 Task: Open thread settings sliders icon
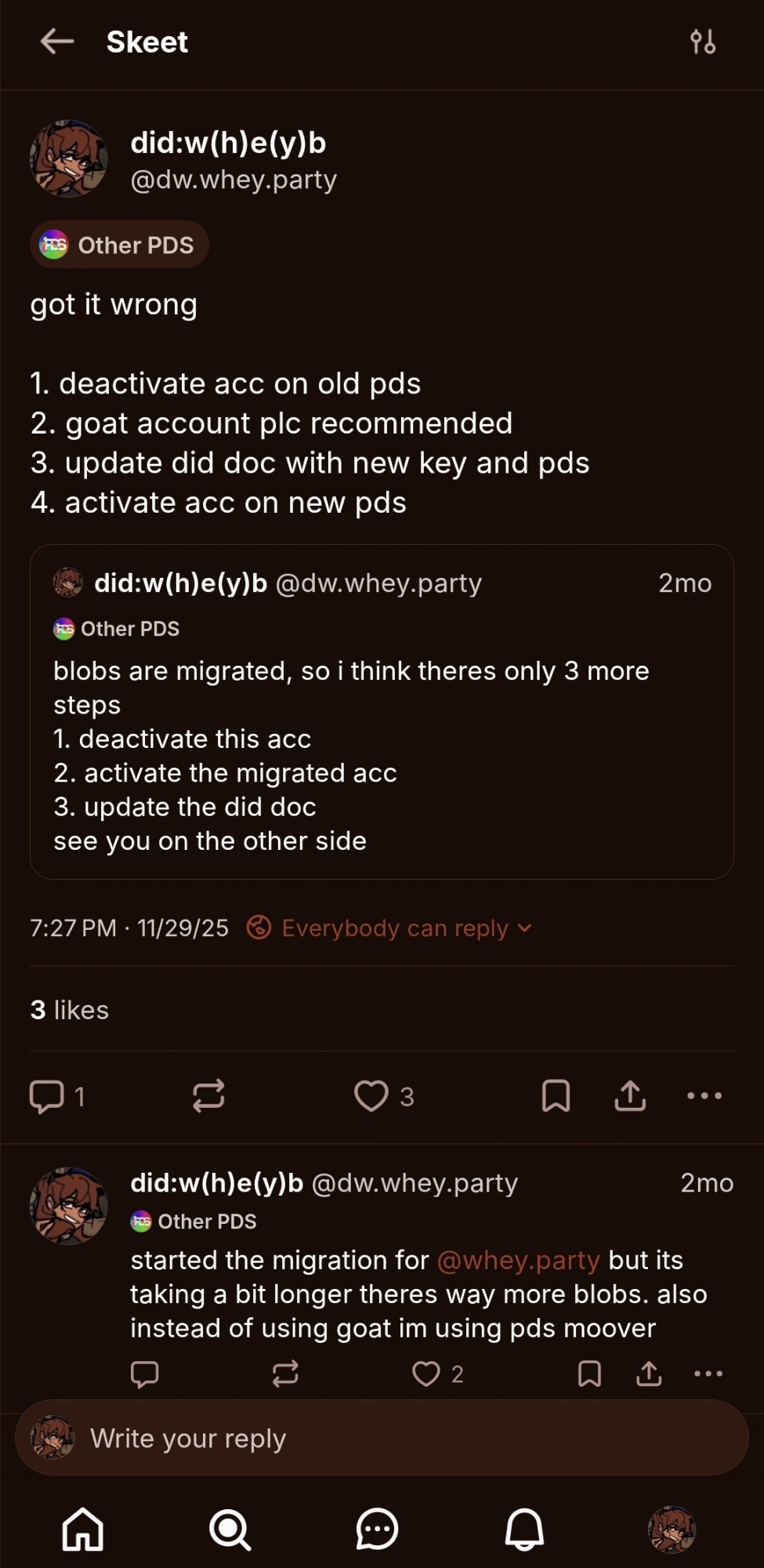pyautogui.click(x=702, y=42)
